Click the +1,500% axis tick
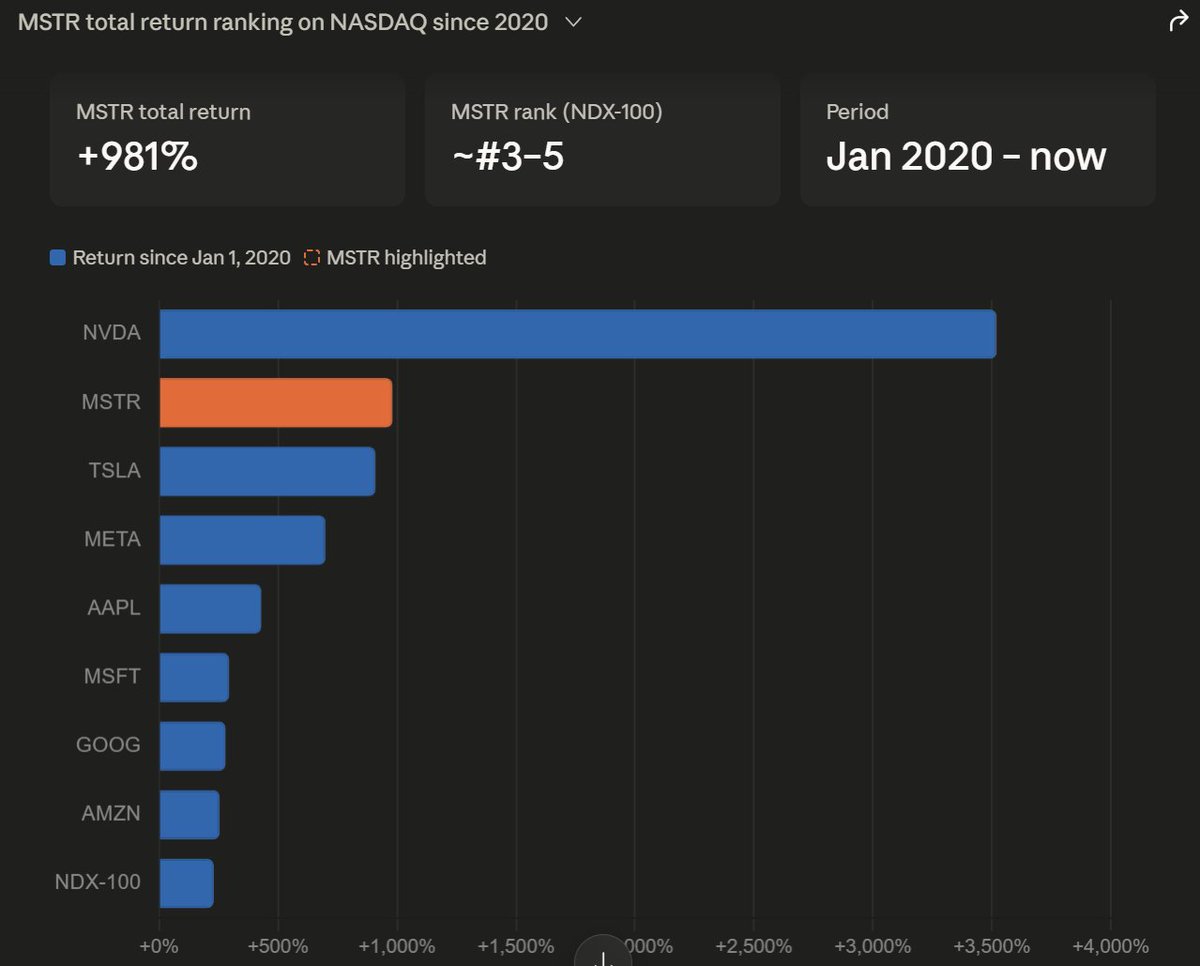Image resolution: width=1200 pixels, height=966 pixels. (516, 946)
